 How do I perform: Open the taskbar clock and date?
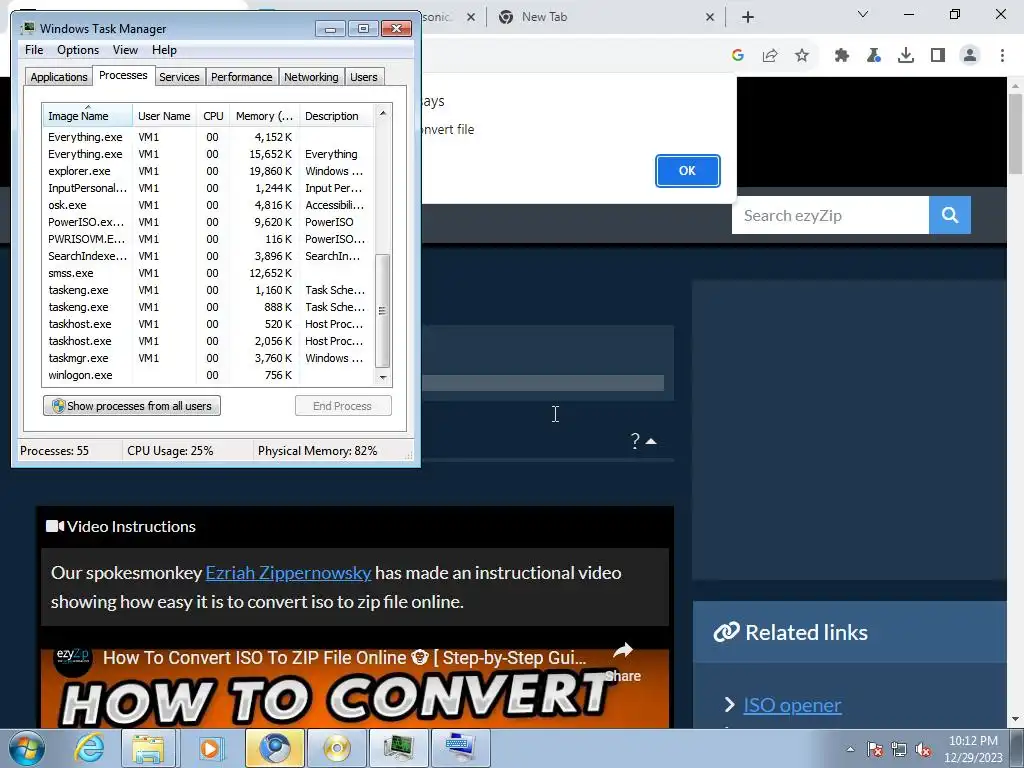point(973,749)
